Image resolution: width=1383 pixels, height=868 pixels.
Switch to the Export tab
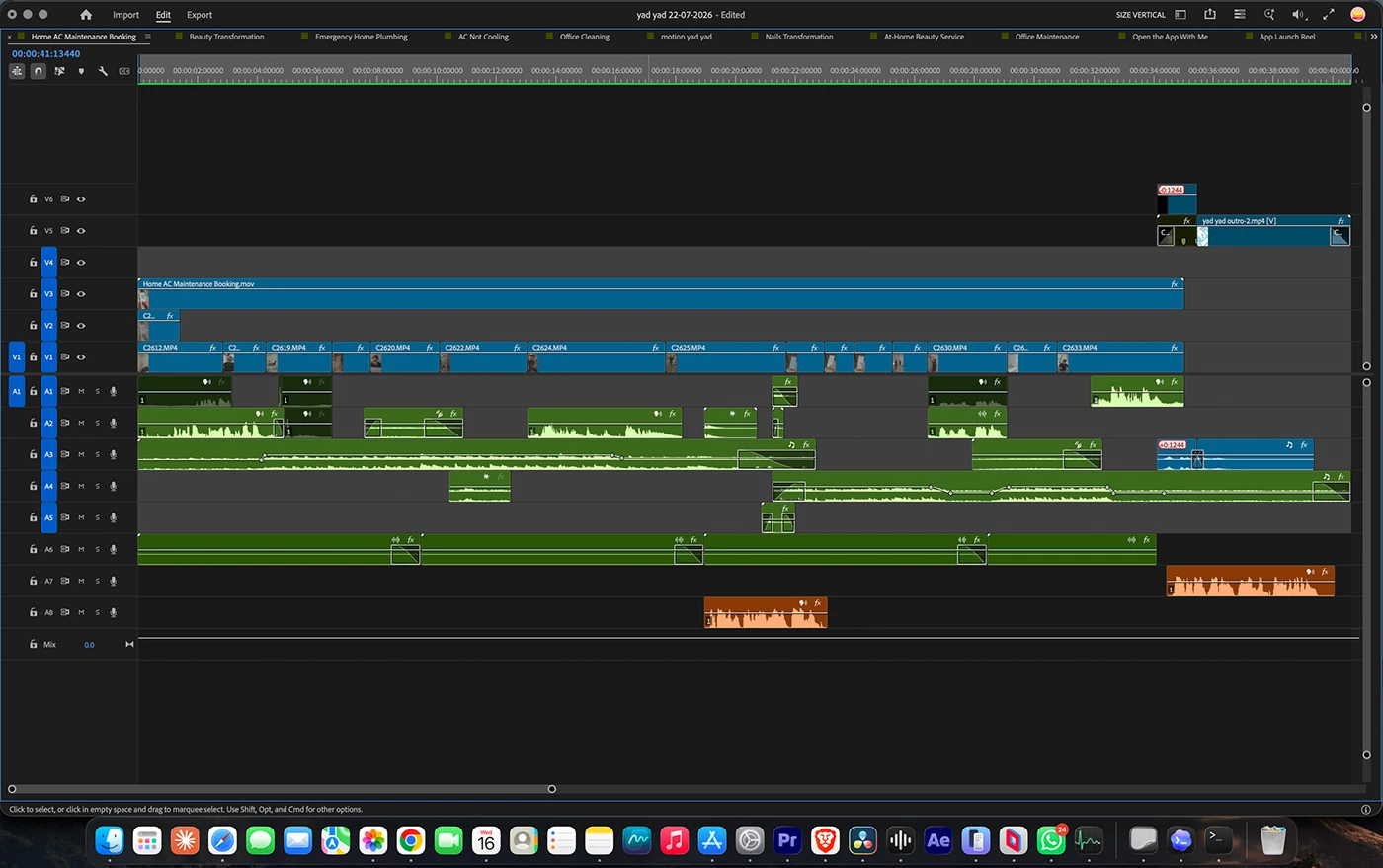[200, 15]
